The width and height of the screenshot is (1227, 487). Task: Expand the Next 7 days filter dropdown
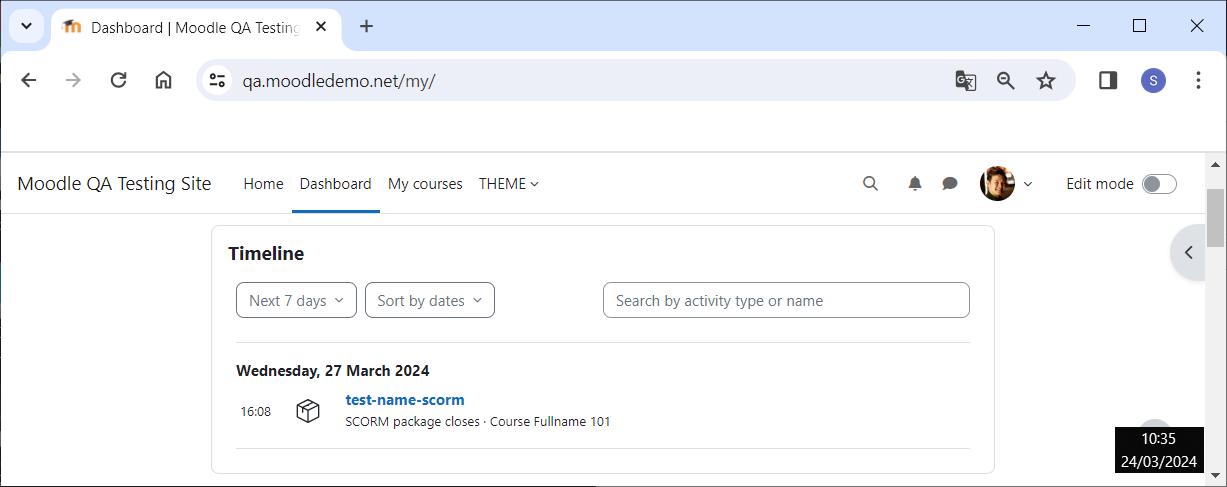[296, 300]
